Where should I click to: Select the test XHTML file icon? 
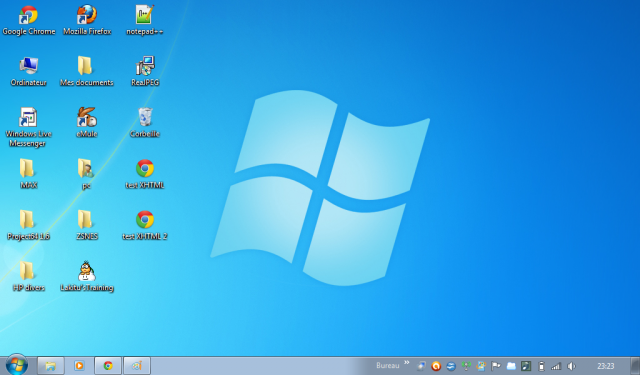tap(145, 174)
